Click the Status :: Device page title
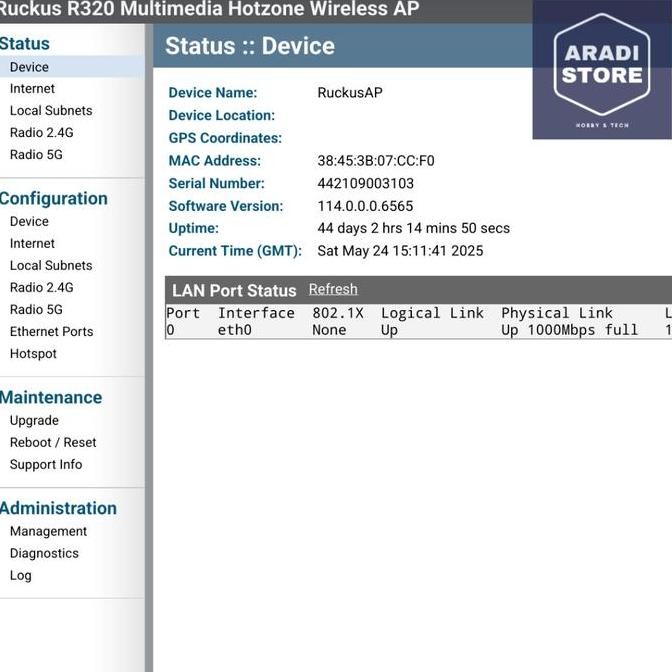672x672 pixels. (250, 46)
